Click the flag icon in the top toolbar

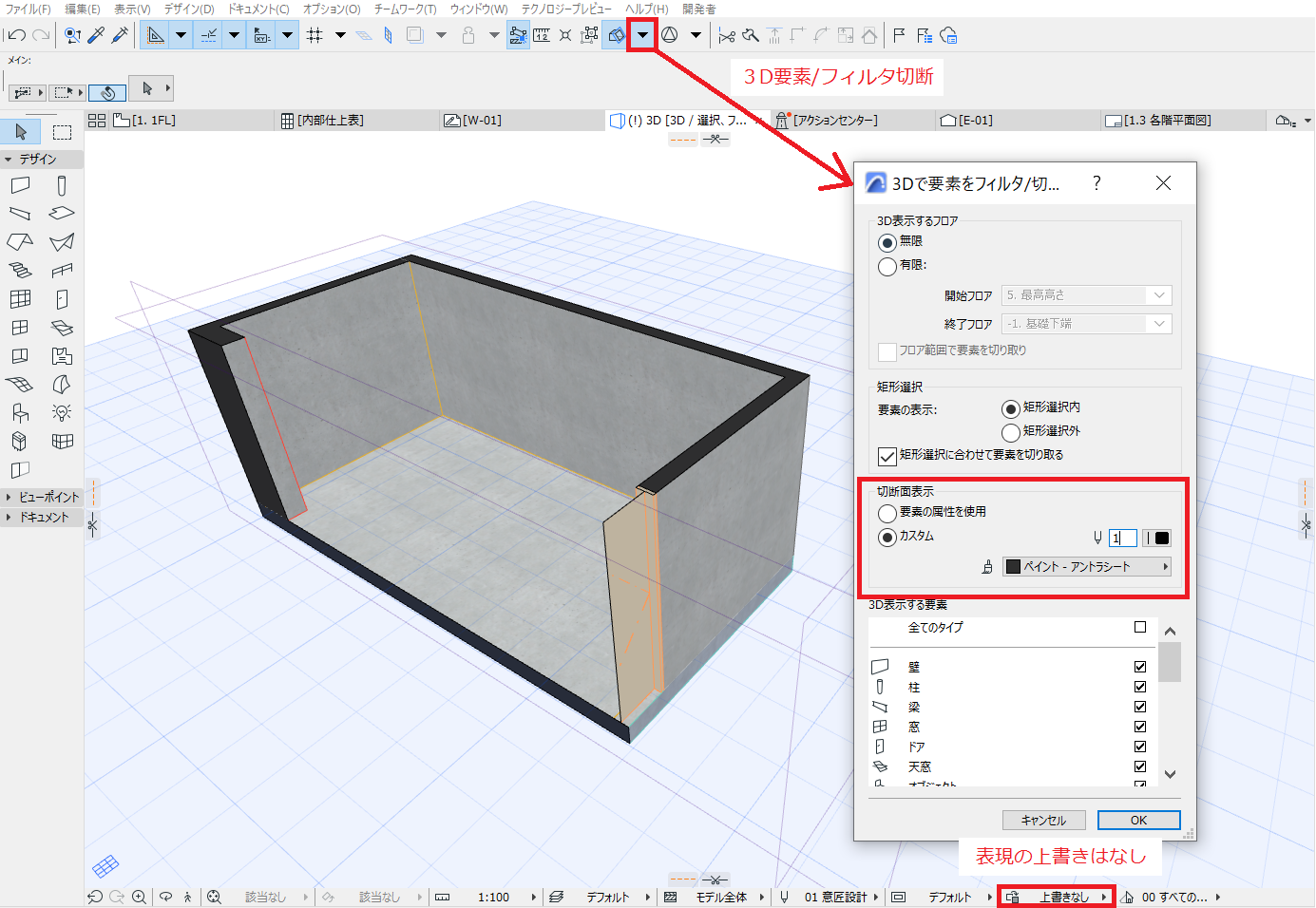click(x=899, y=35)
